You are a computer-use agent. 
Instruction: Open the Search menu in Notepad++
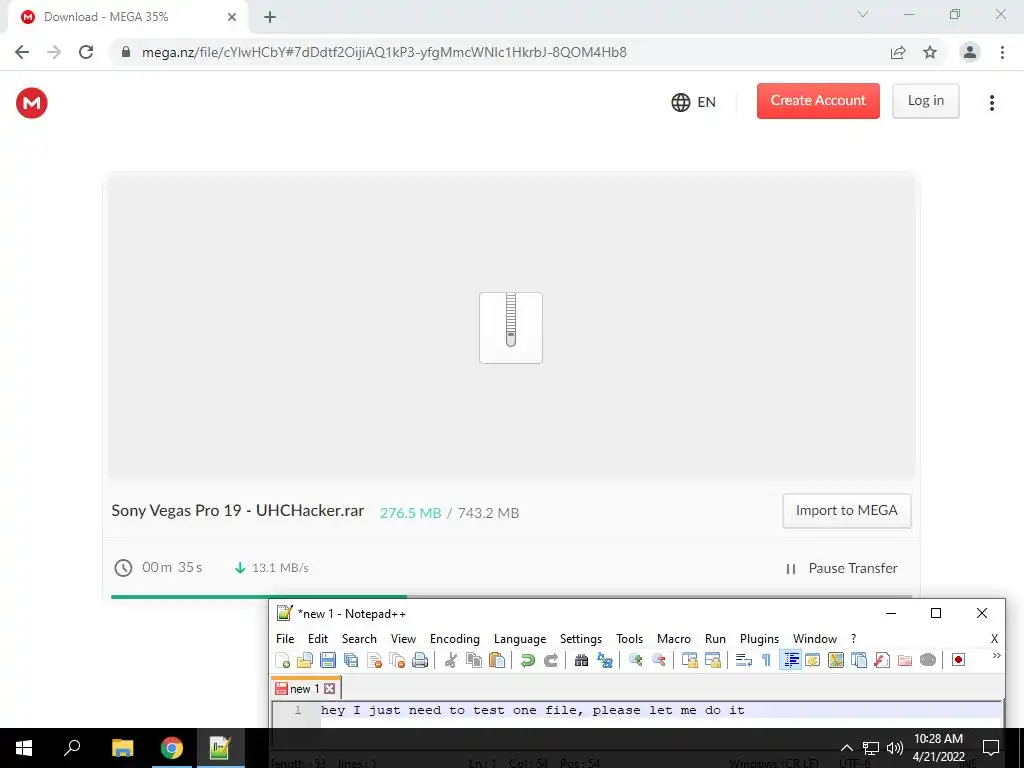pyautogui.click(x=359, y=639)
